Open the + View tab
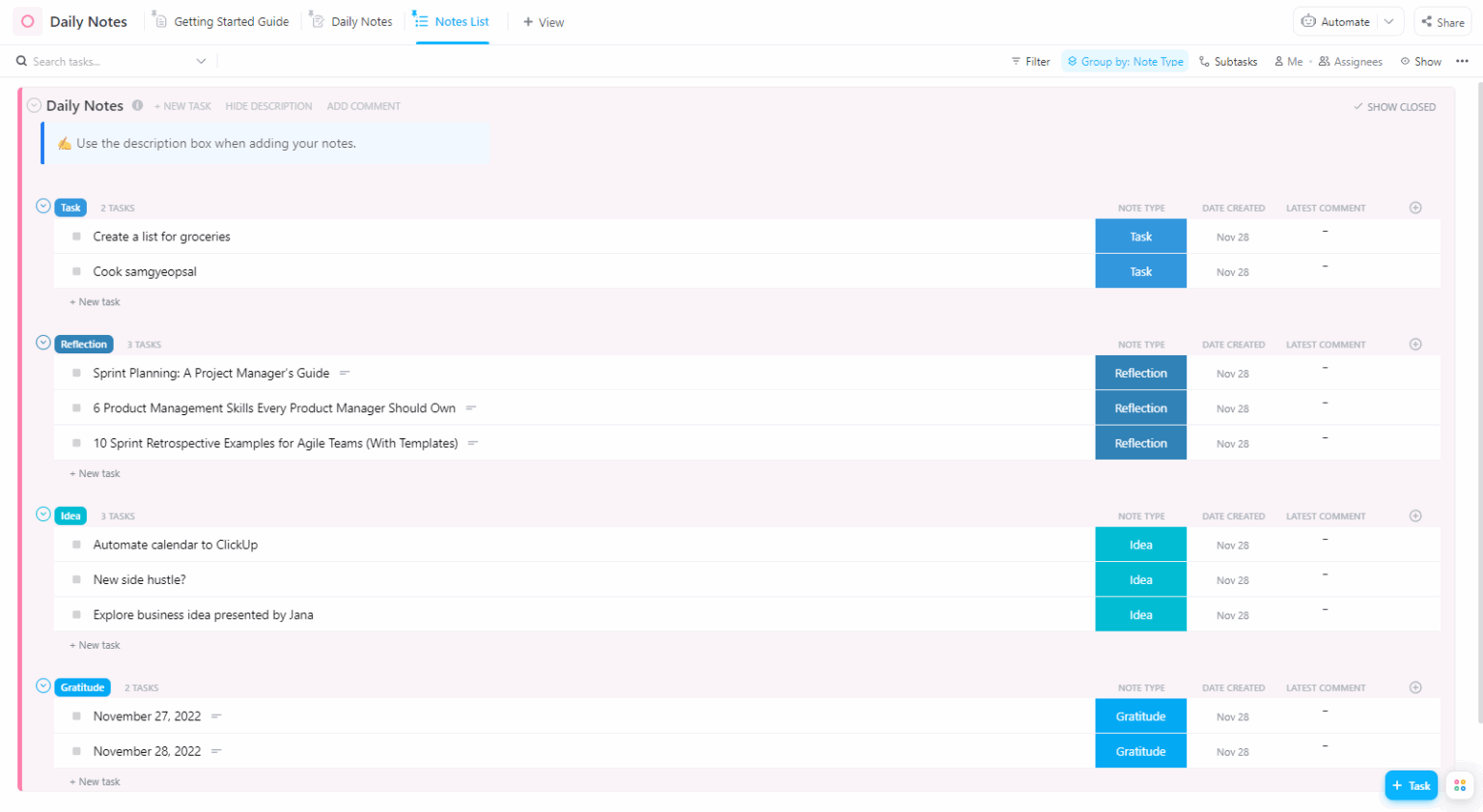 pos(543,21)
